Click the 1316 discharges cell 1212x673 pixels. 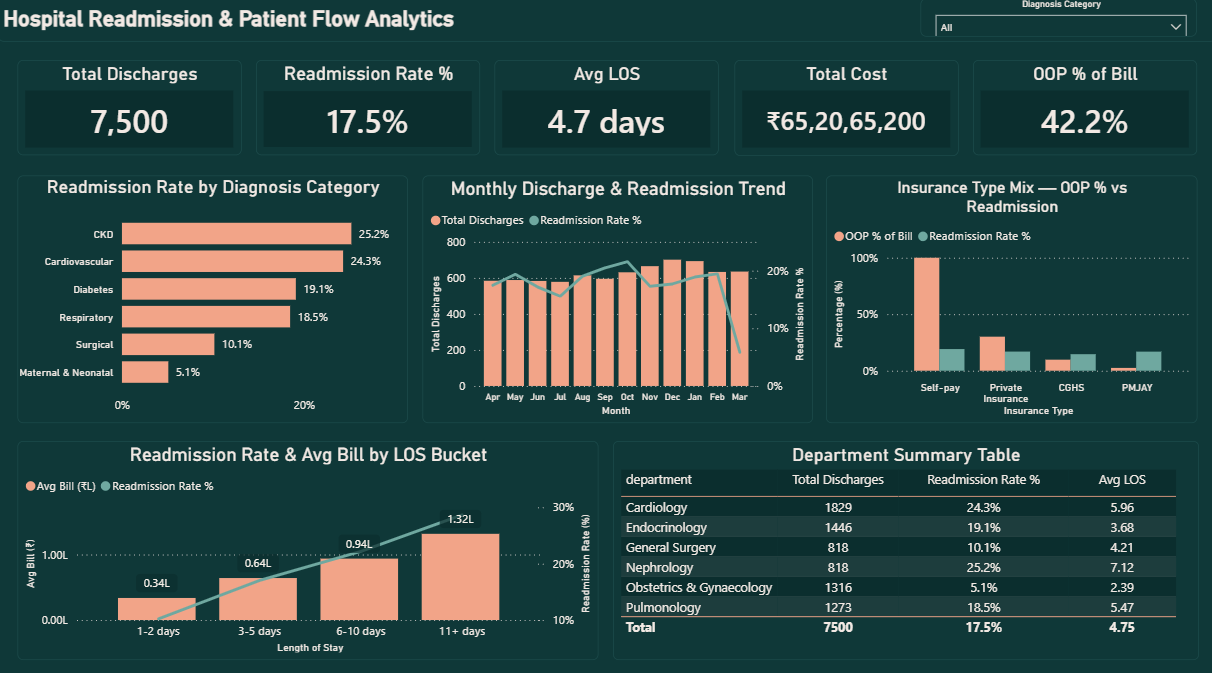point(838,587)
